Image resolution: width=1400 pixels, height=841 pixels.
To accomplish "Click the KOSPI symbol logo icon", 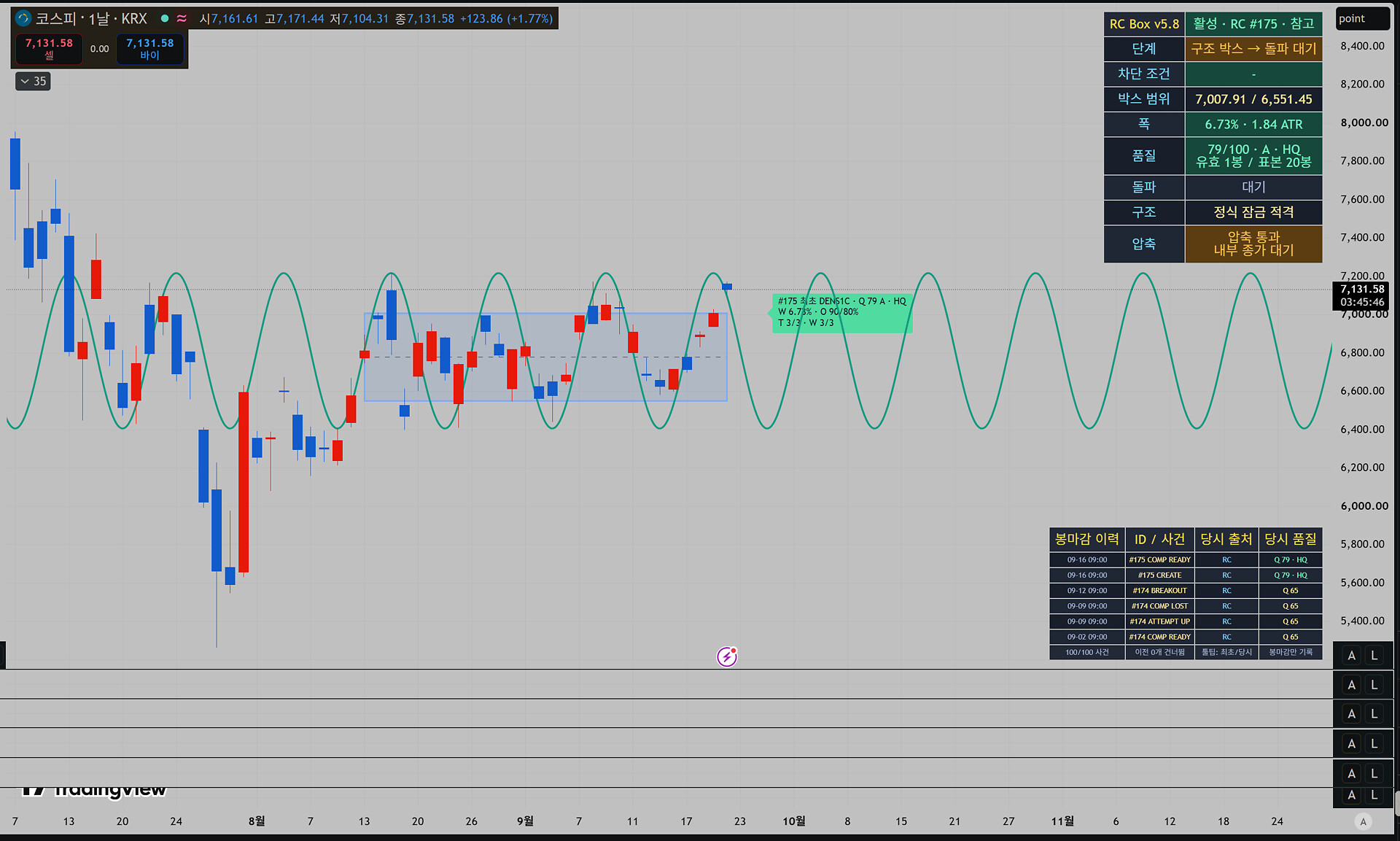I will [23, 18].
